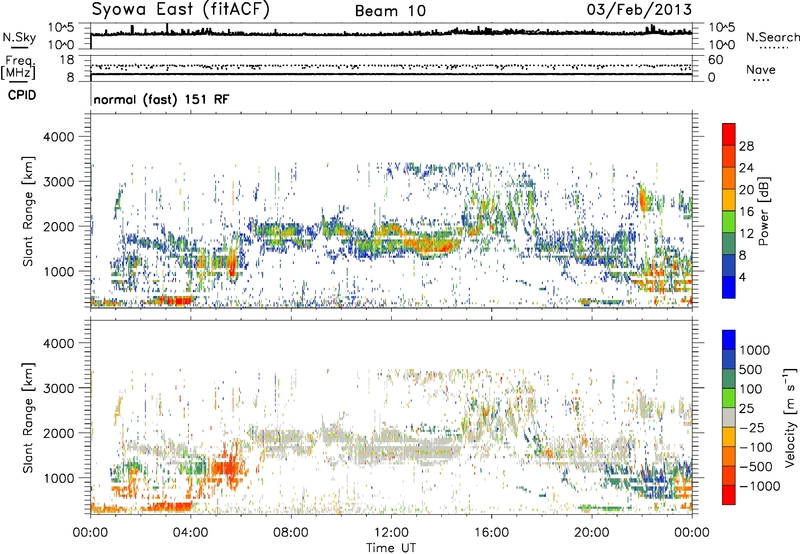Click the 'Velocity [m s⁻¹]' colorbar title
This screenshot has width=800, height=554.
[790, 417]
